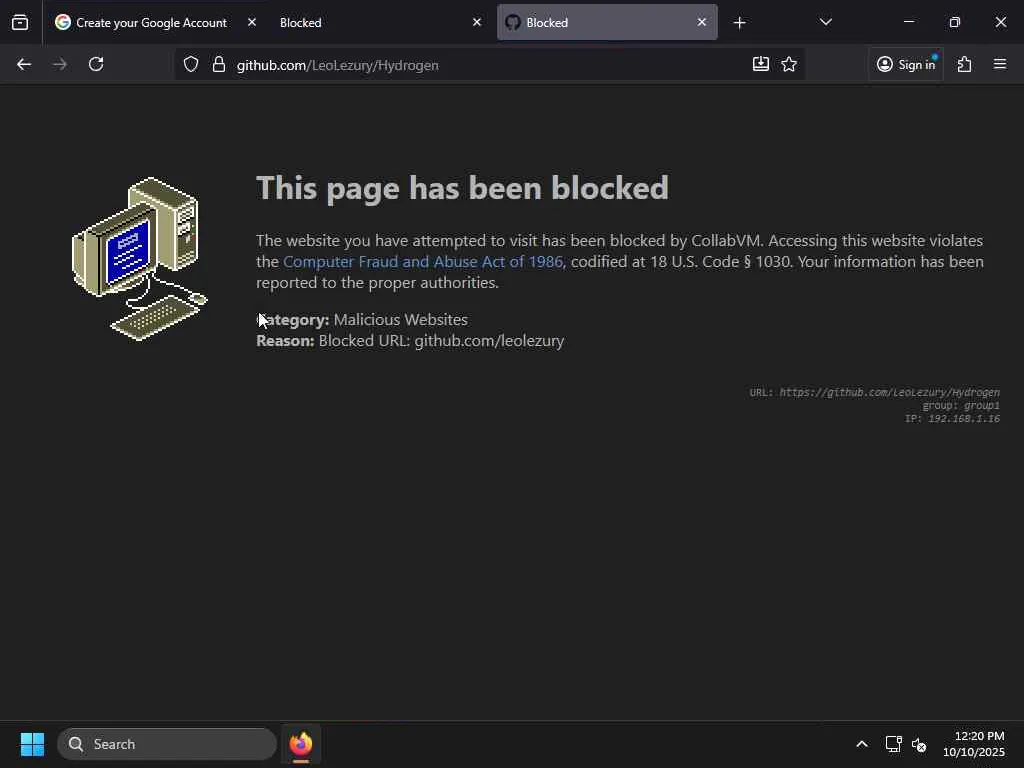This screenshot has width=1024, height=768.
Task: Close the active GitHub Blocked tab
Action: point(701,22)
